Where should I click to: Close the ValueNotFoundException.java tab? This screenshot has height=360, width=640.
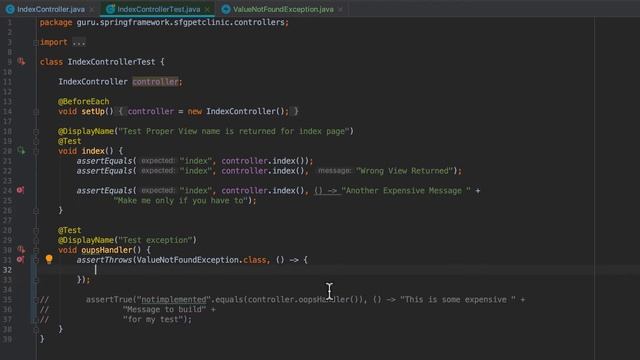click(x=340, y=9)
